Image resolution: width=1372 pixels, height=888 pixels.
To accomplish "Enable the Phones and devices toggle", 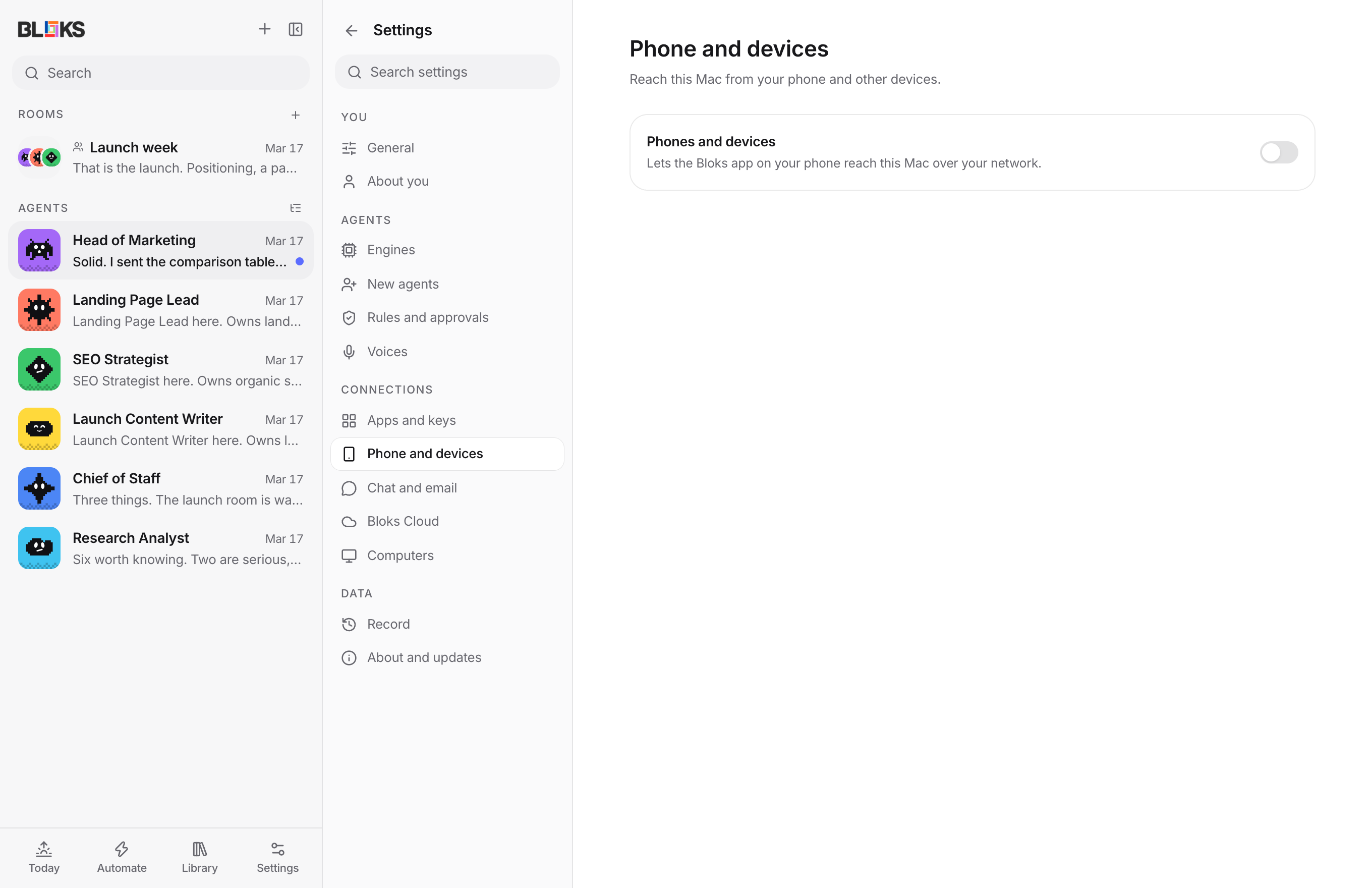I will pos(1279,153).
